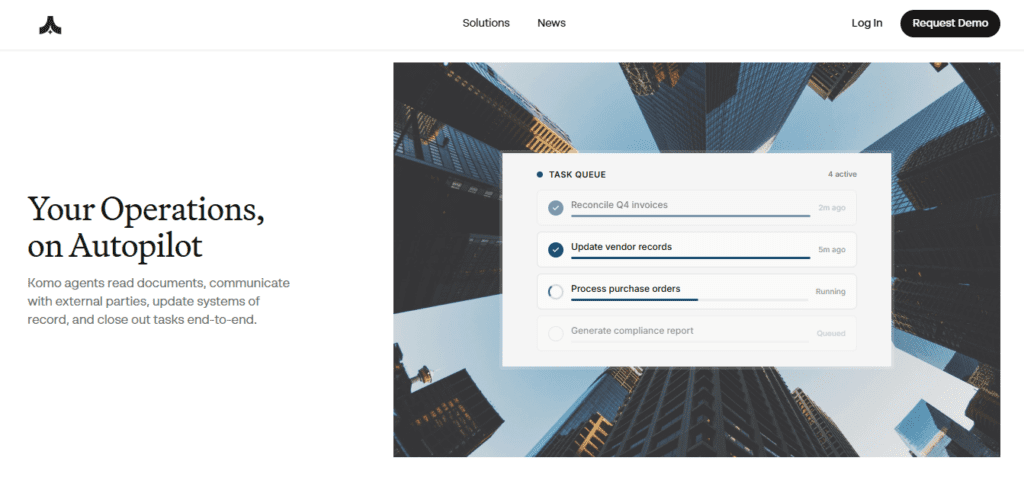Toggle the checkmark for Update vendor records
This screenshot has width=1024, height=477.
[556, 250]
